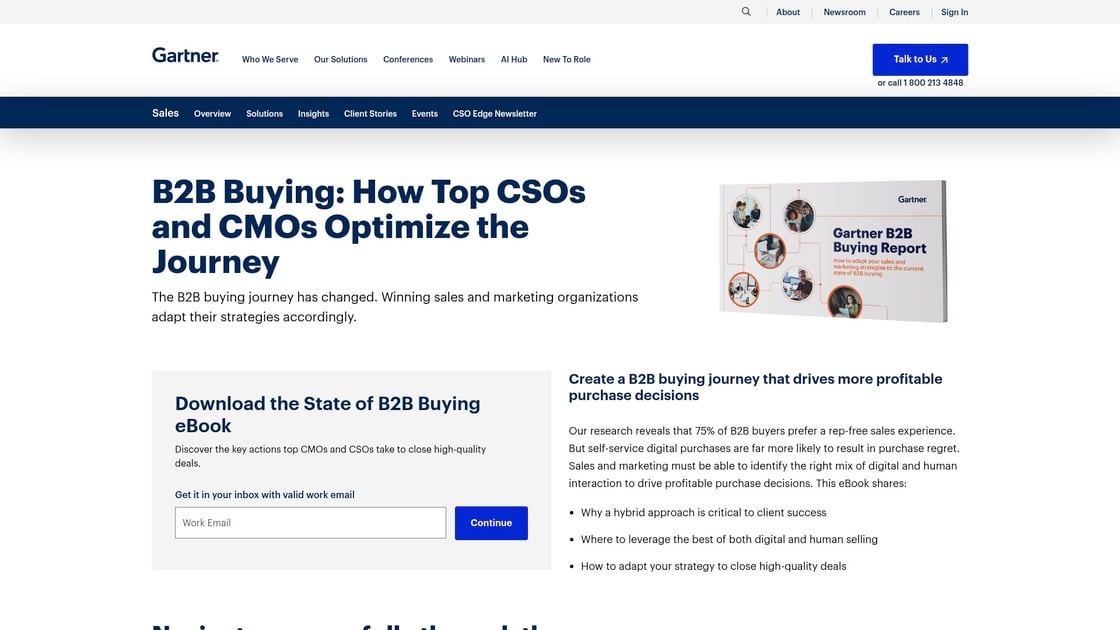Open CSO Edge Newsletter
This screenshot has width=1120, height=630.
pos(494,114)
